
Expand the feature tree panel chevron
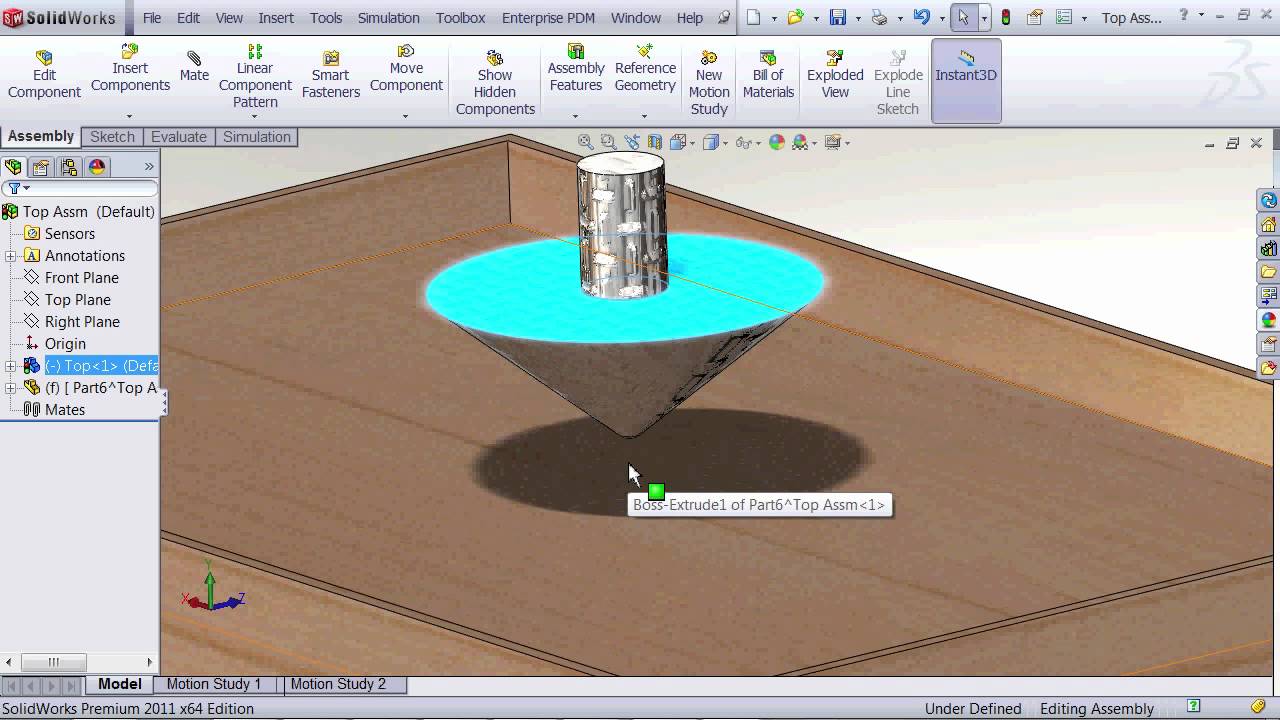pos(149,167)
